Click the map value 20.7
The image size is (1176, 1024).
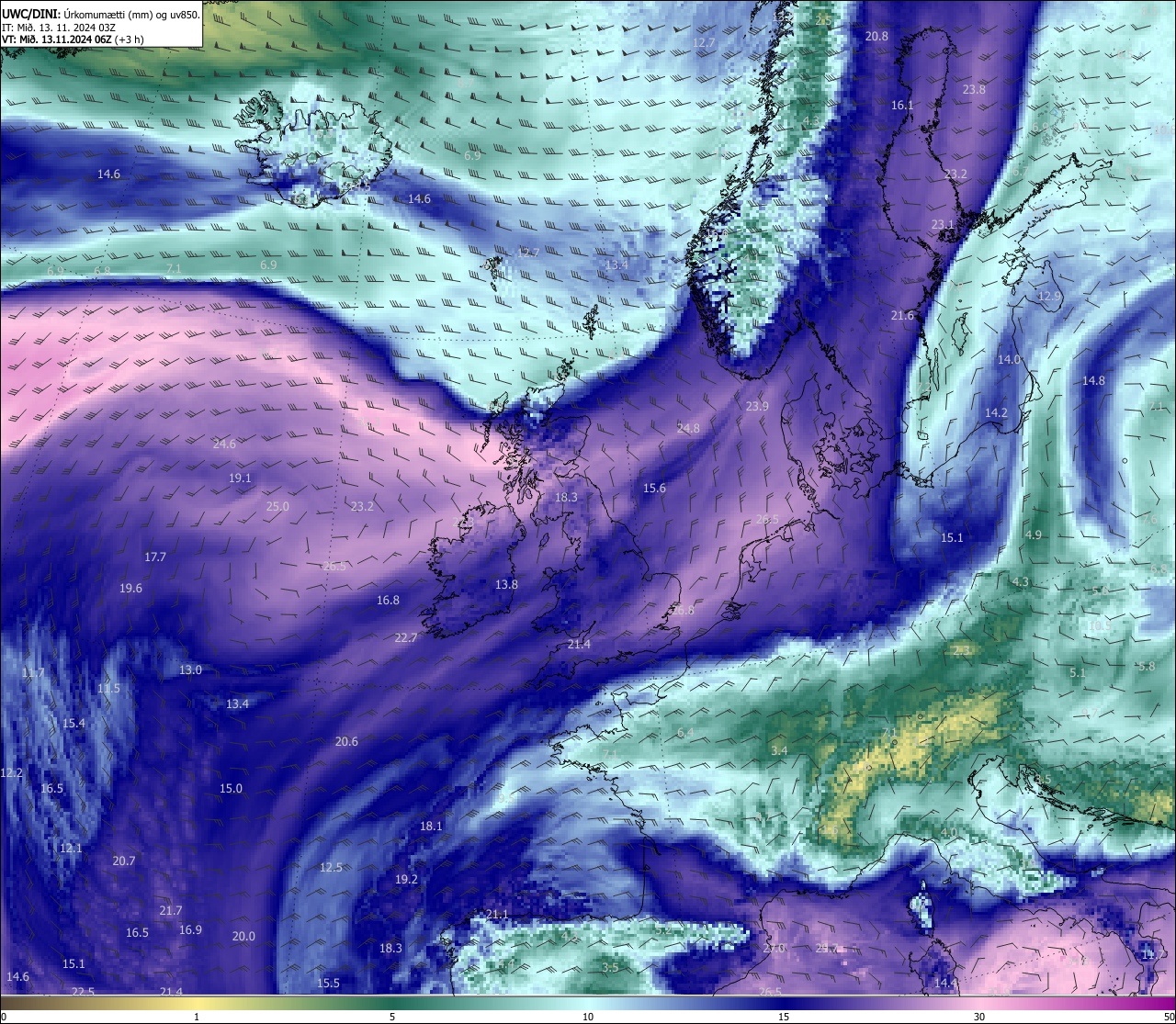[x=124, y=861]
